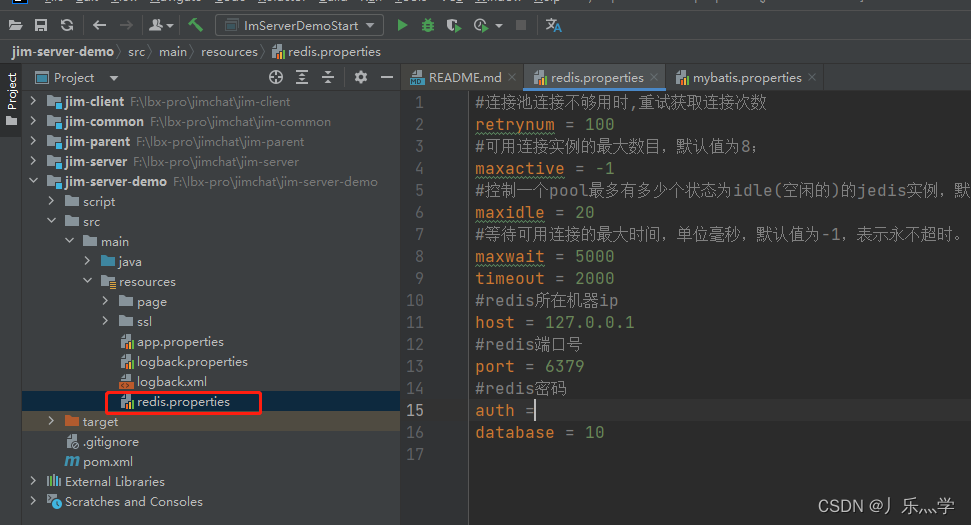The height and width of the screenshot is (525, 971).
Task: Toggle the vertical Project tool window tab
Action: point(11,99)
